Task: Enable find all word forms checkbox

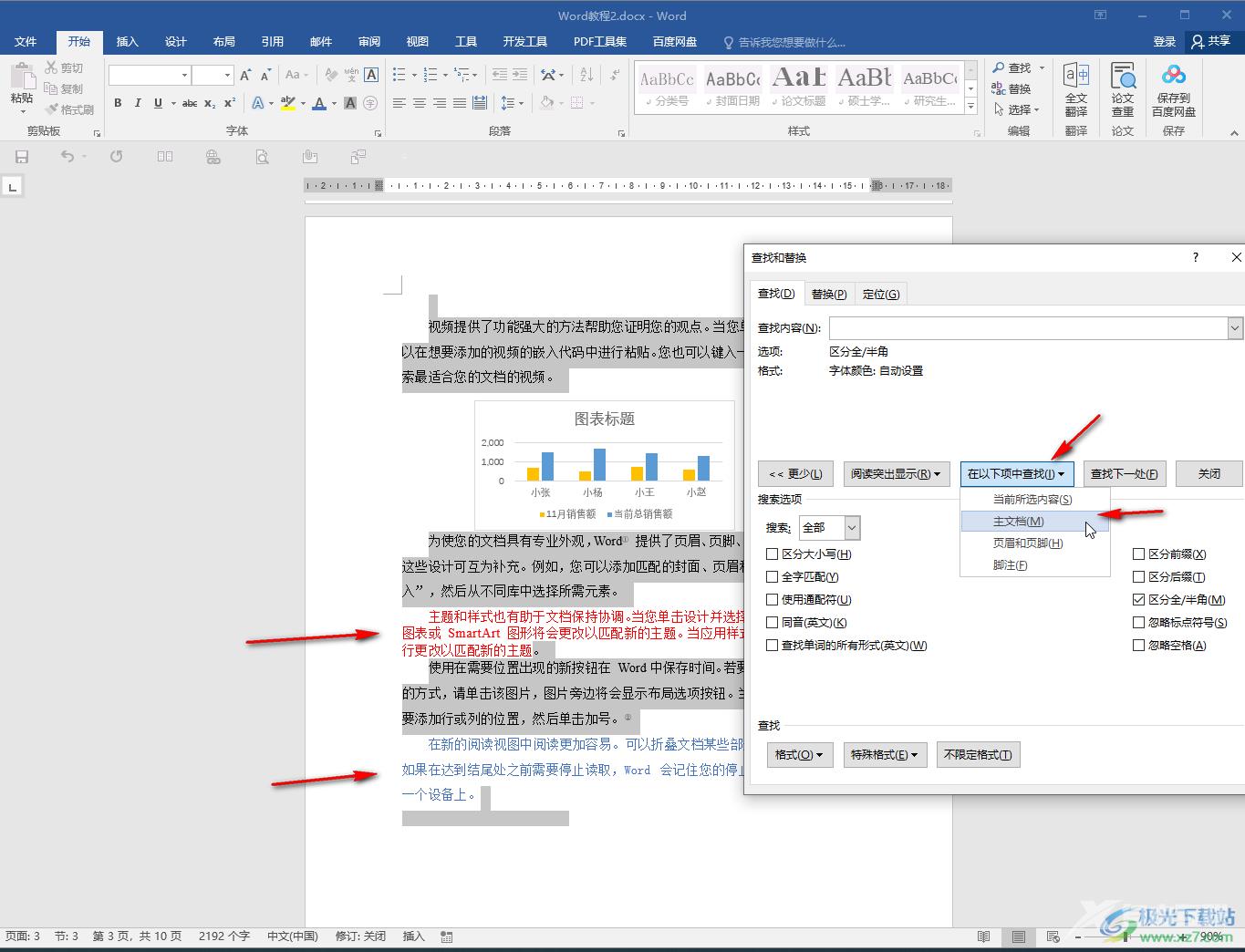Action: coord(773,645)
